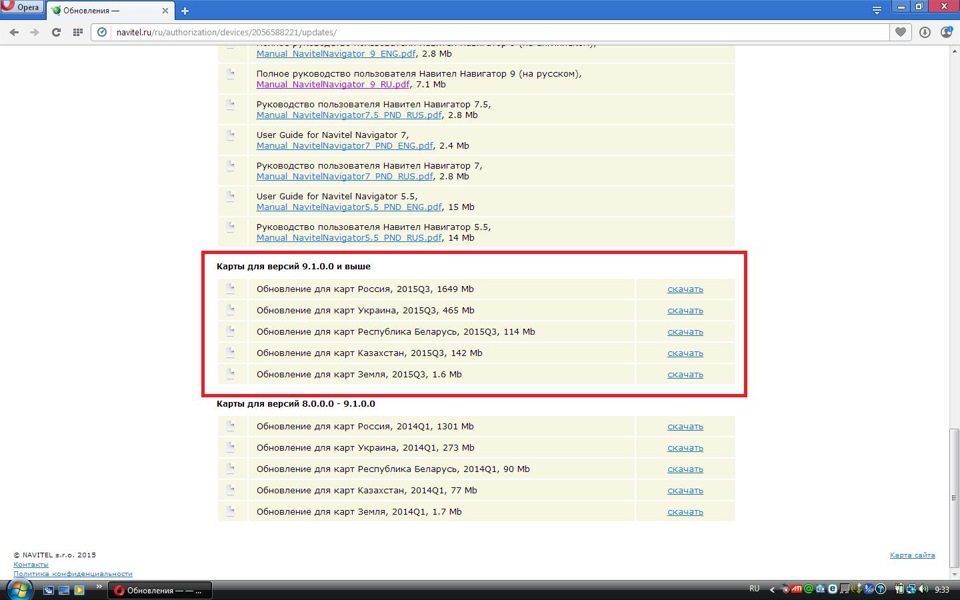
Task: Click file icon beside User Guide Navigator 5.5
Action: pyautogui.click(x=231, y=197)
